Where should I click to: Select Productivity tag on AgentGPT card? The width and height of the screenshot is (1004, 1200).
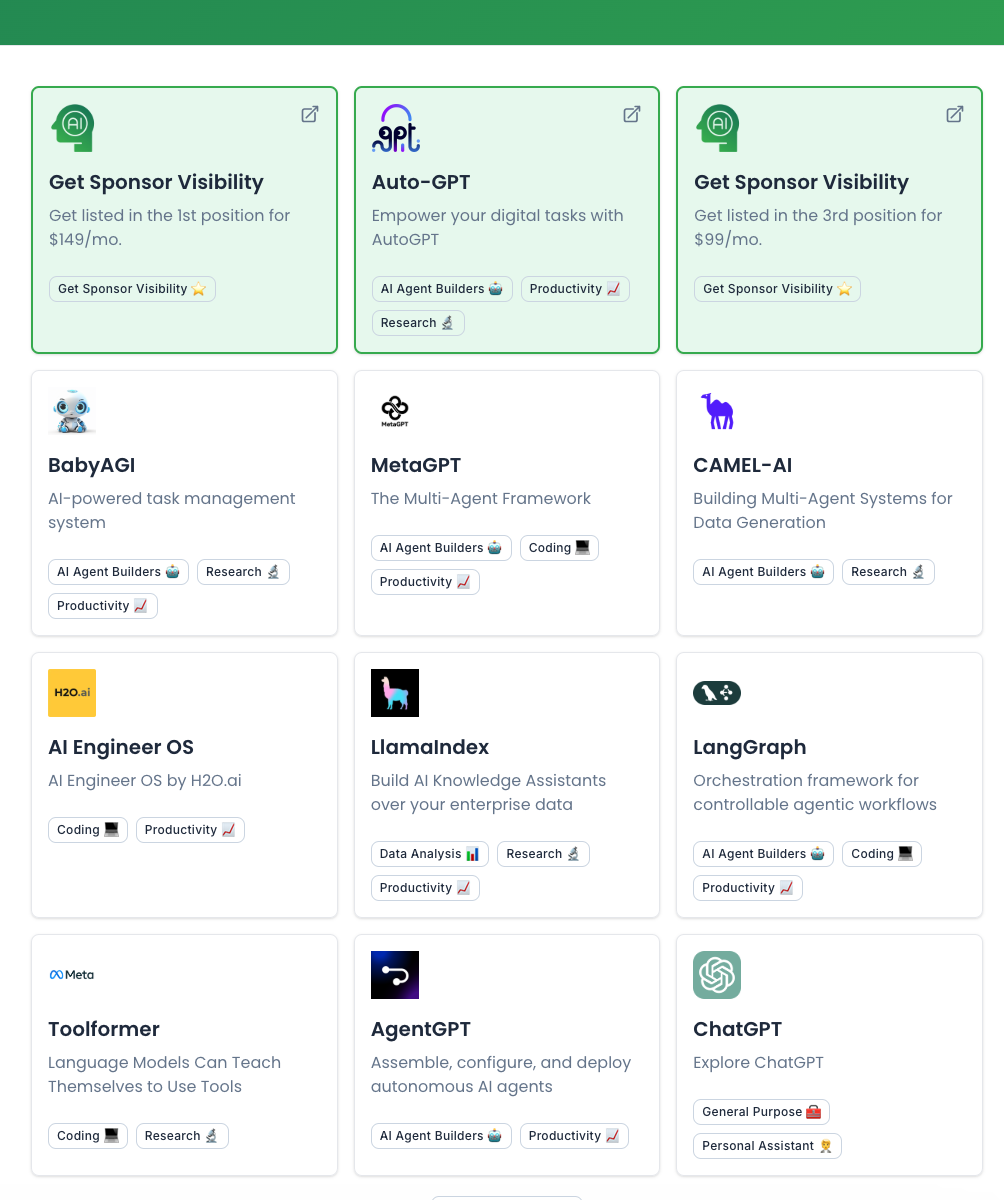pos(574,1136)
